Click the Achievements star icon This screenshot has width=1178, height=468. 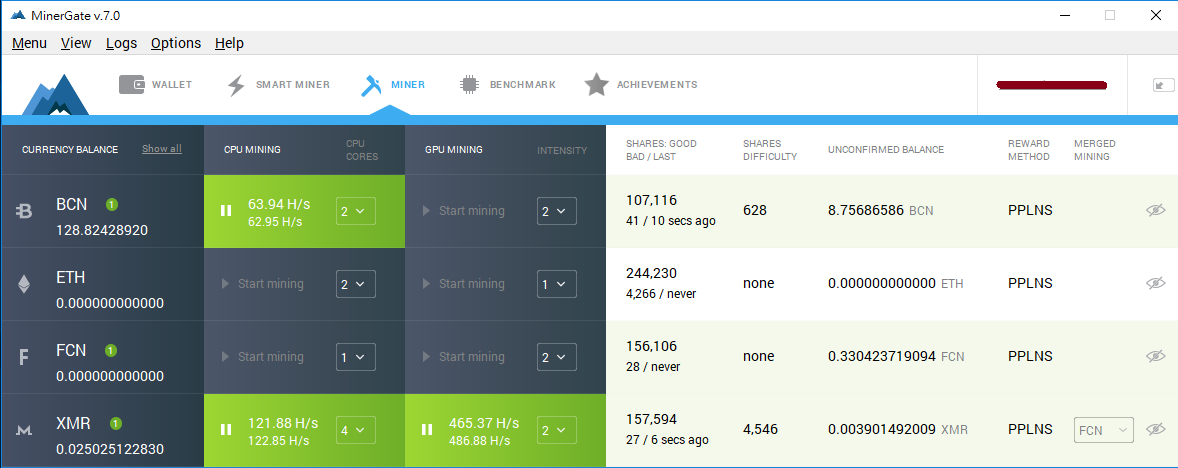597,85
